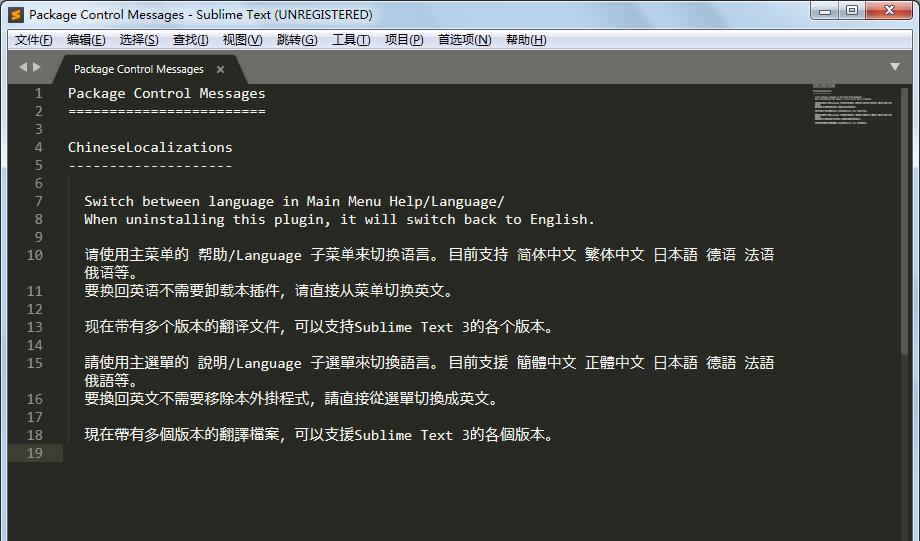The image size is (920, 541).
Task: Close the Sublime Text window
Action: pyautogui.click(x=889, y=11)
